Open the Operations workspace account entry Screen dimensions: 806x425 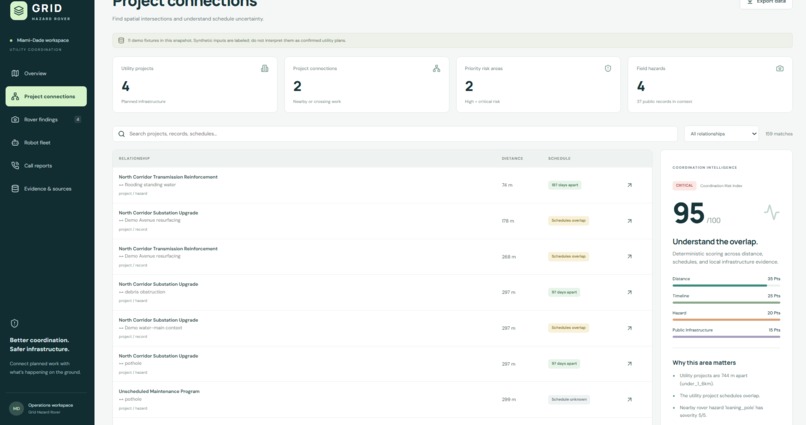[46, 409]
